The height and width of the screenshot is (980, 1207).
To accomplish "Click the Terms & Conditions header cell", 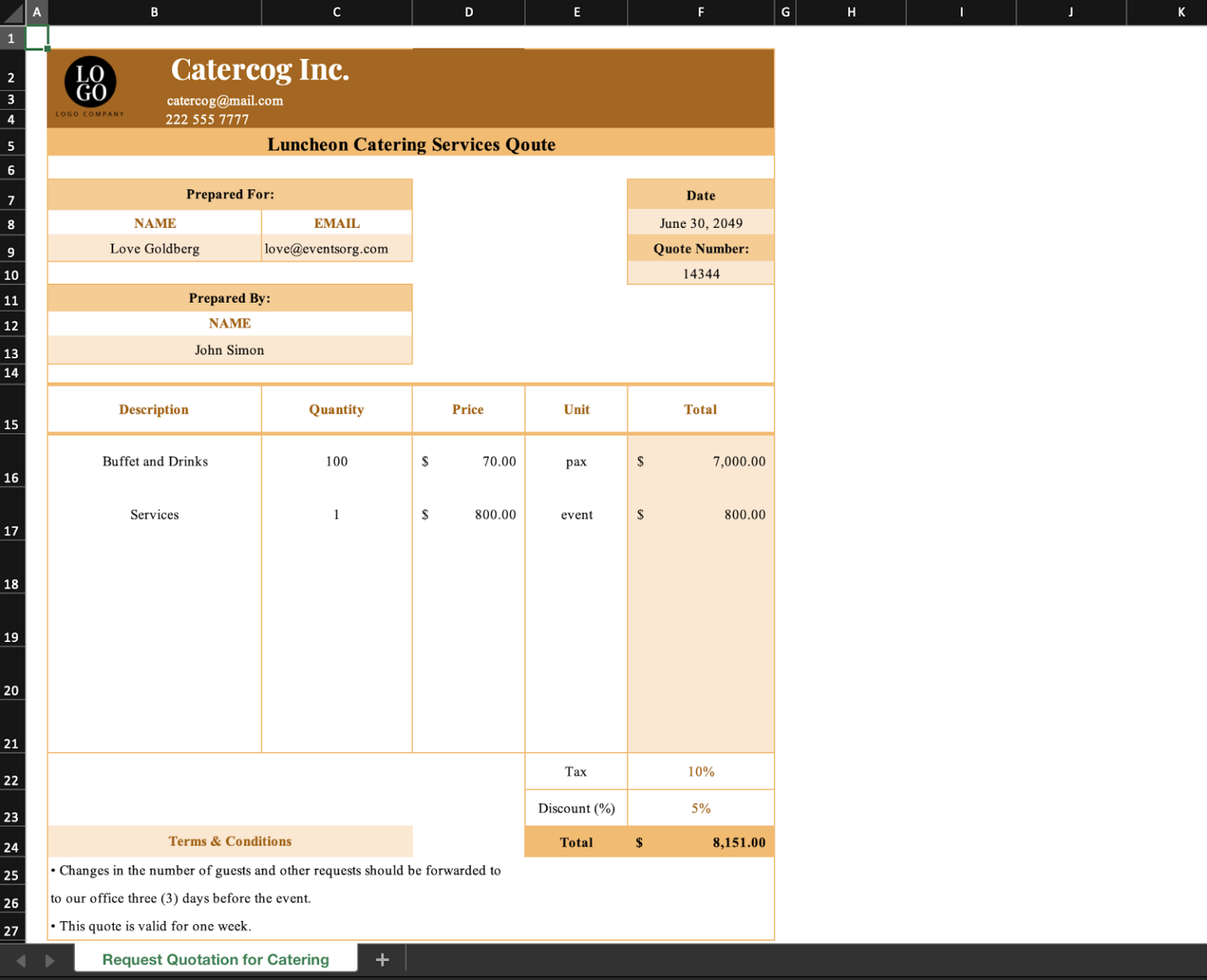I will (x=229, y=841).
